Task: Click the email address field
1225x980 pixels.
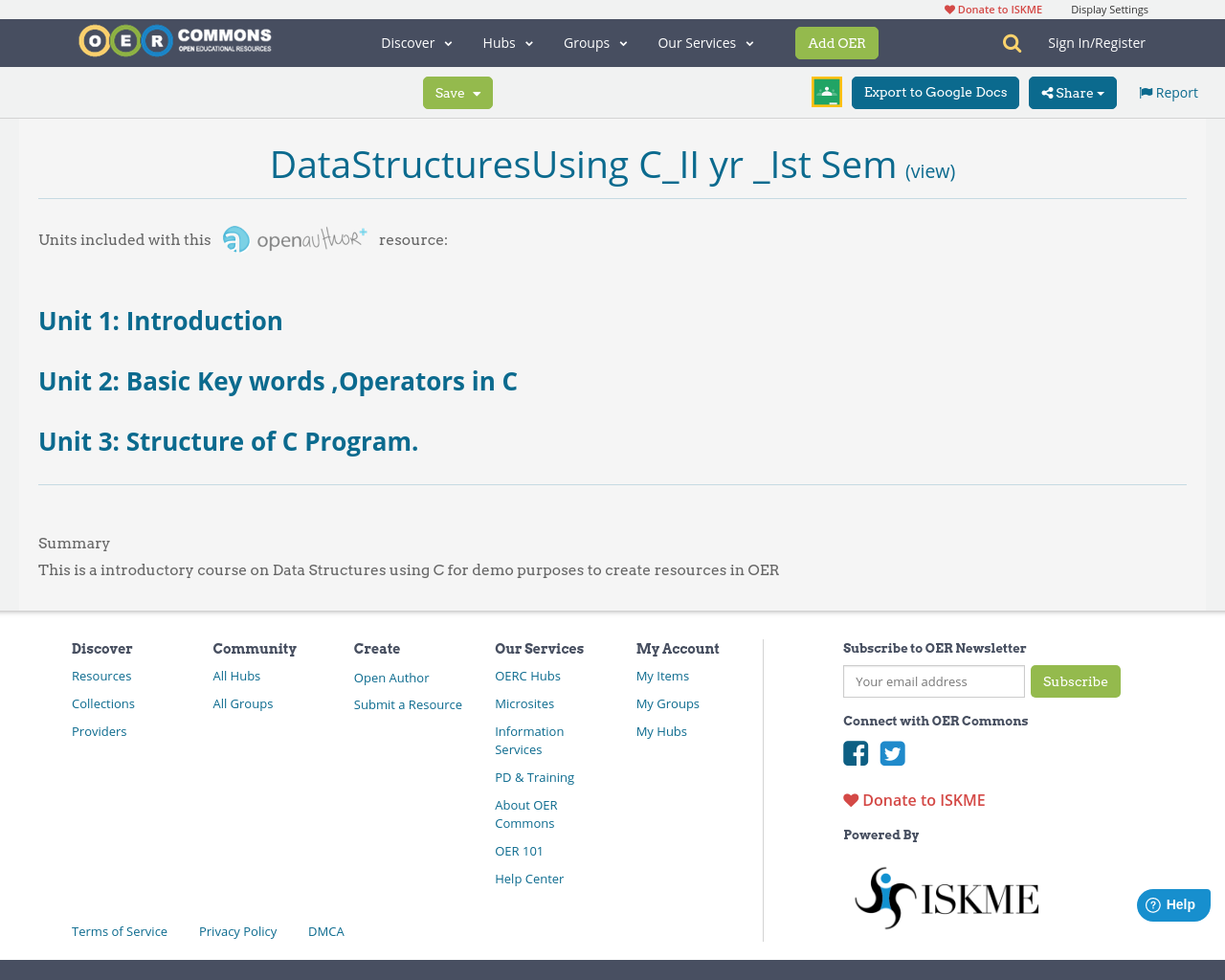Action: (934, 681)
